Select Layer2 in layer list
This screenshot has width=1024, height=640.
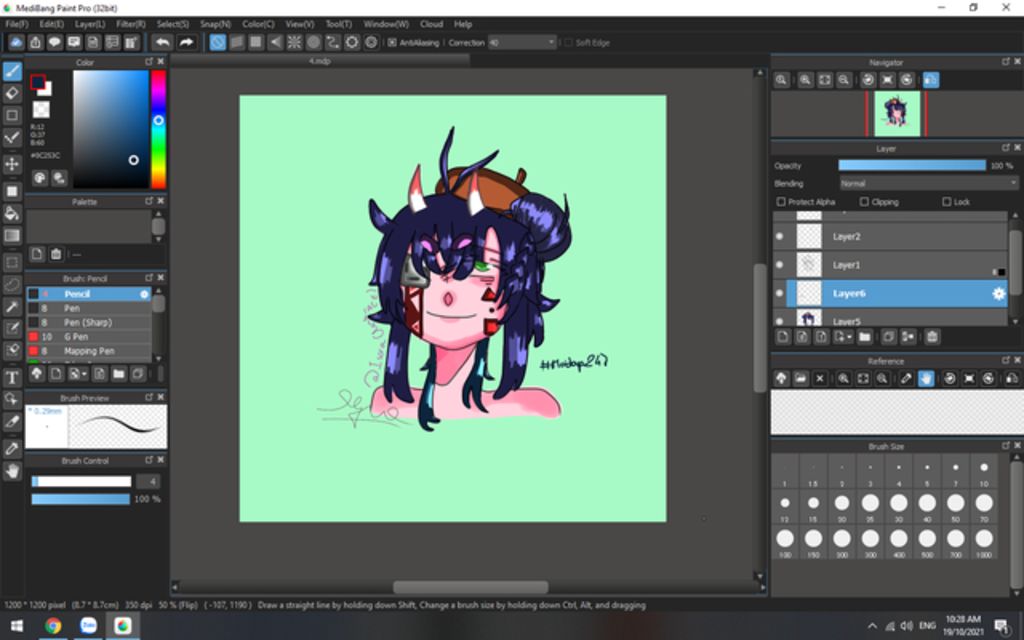890,236
